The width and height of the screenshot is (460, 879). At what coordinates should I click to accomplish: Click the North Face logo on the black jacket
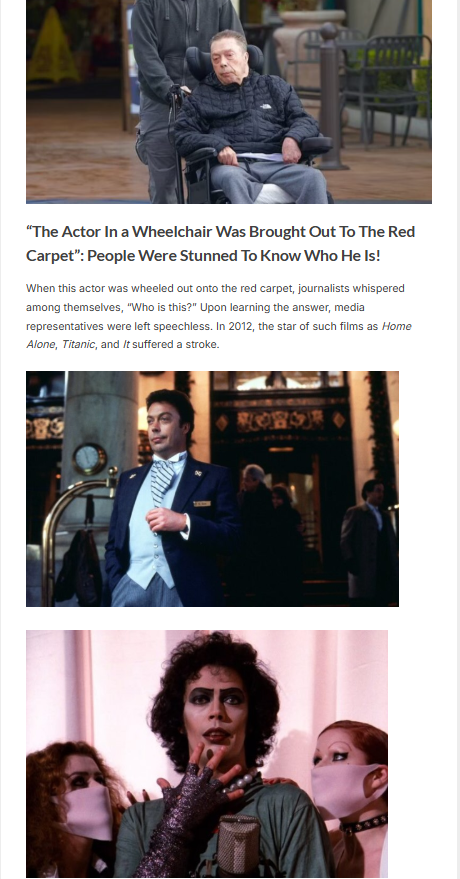point(265,105)
